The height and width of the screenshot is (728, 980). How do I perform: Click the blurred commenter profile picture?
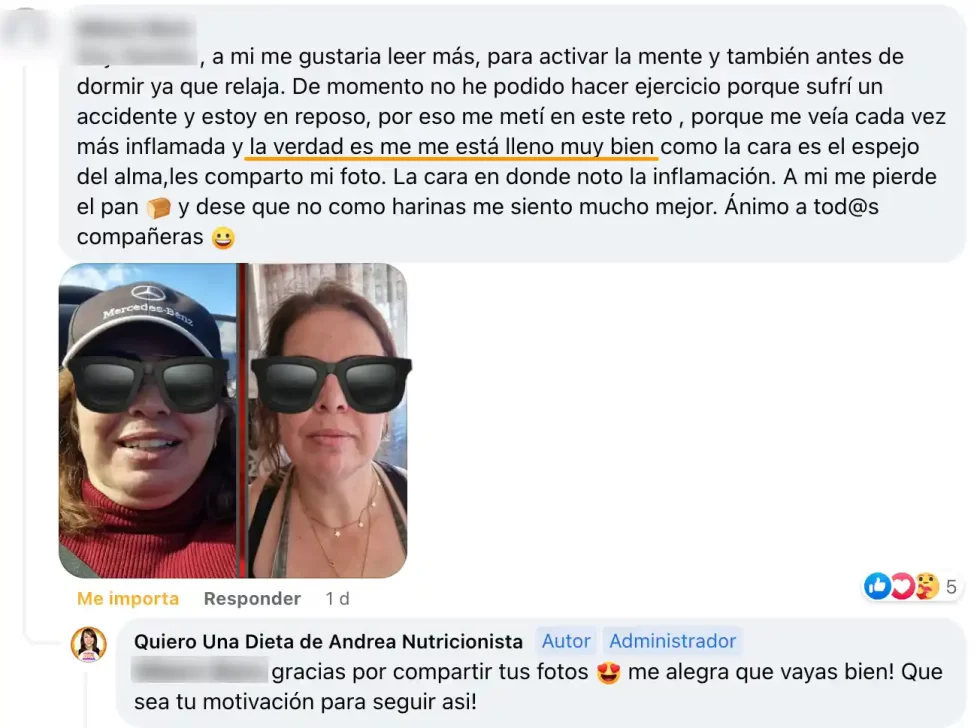click(24, 28)
